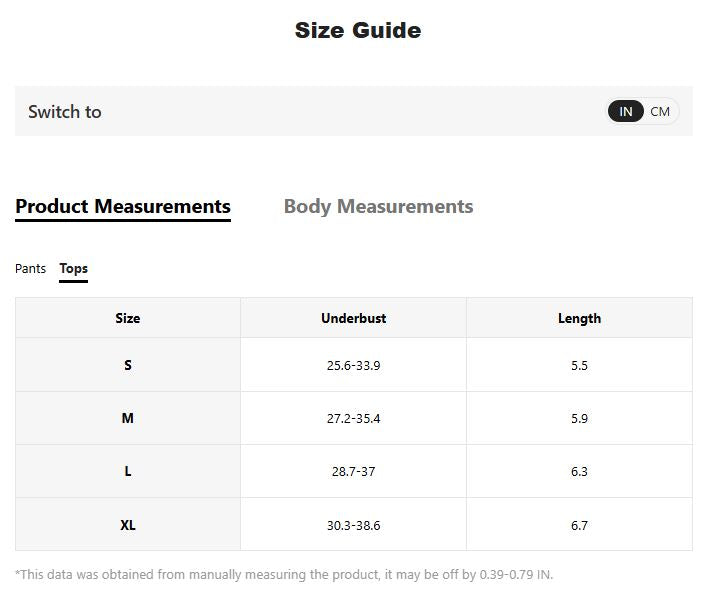Click the manual measurement disclaimer note

(x=284, y=574)
